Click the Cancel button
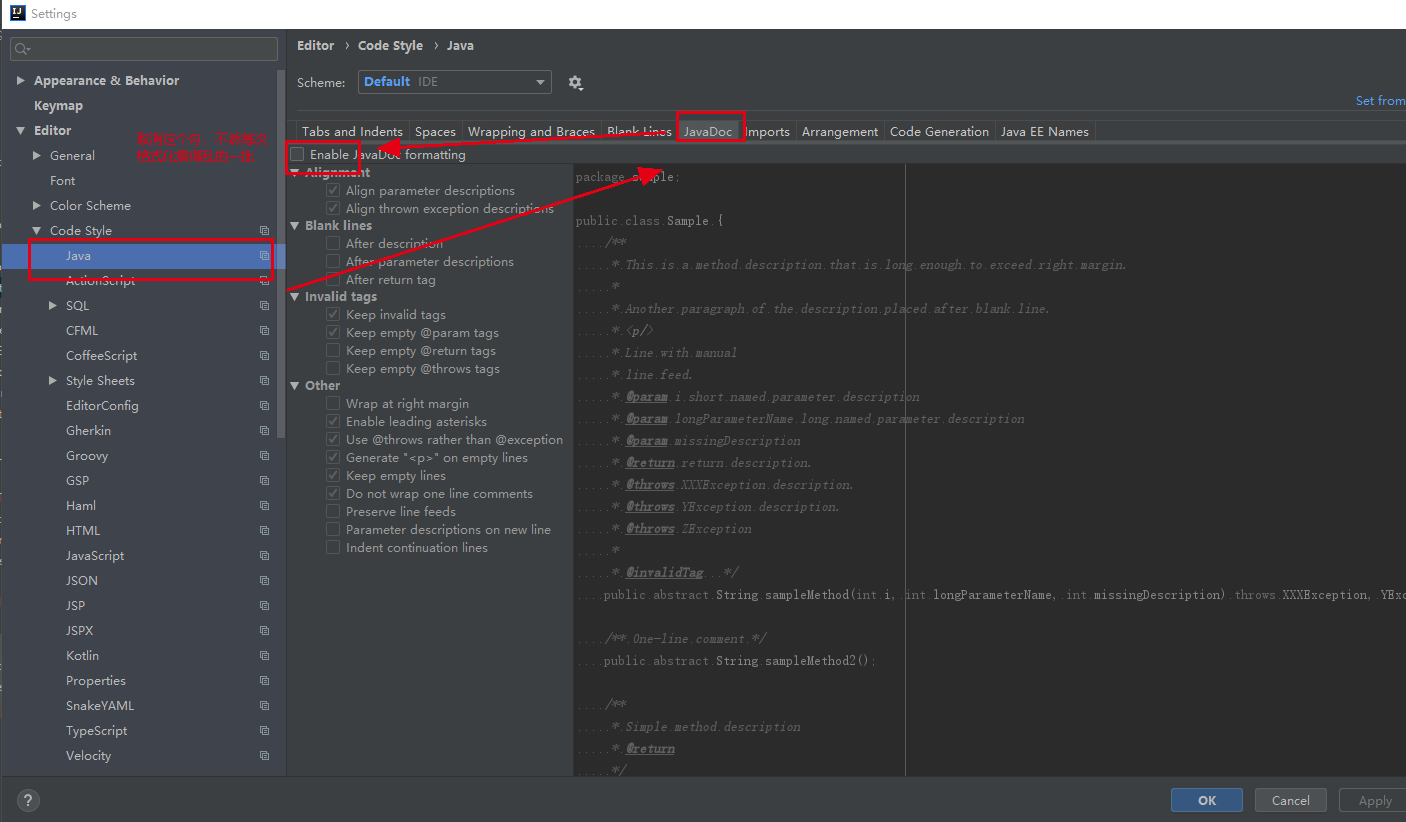The image size is (1406, 822). (x=1290, y=800)
